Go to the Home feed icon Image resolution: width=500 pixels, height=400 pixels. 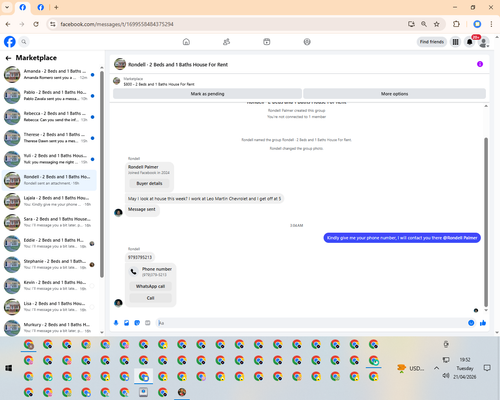point(186,42)
